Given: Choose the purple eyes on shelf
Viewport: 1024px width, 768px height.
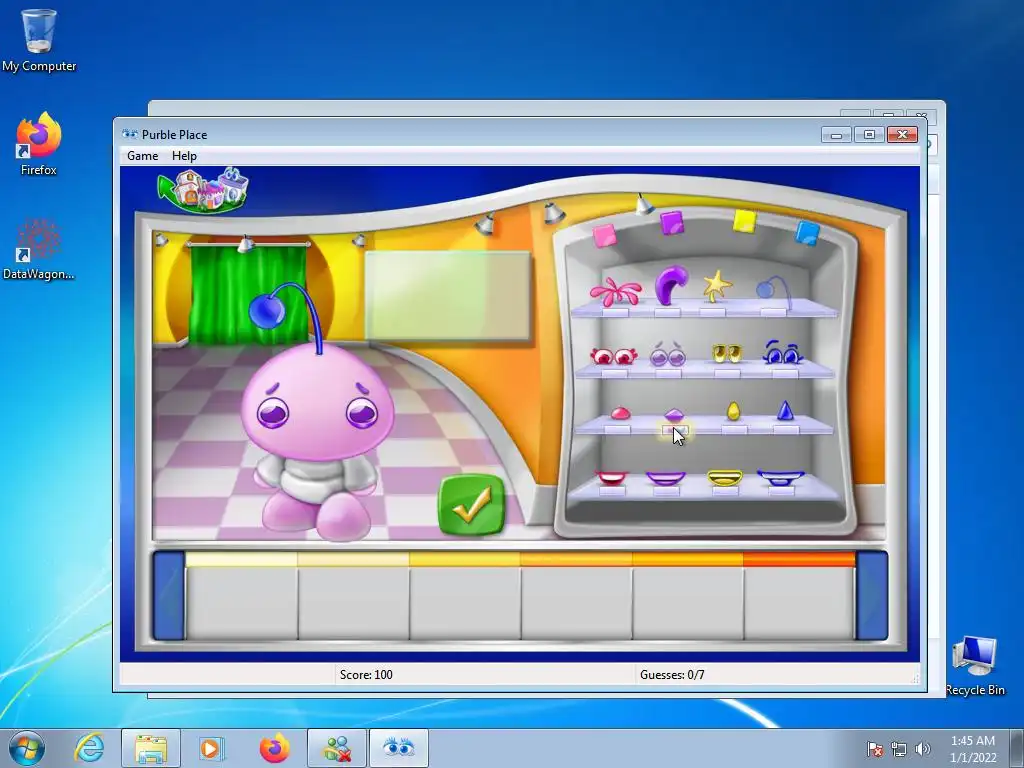Looking at the screenshot, I should pyautogui.click(x=667, y=355).
